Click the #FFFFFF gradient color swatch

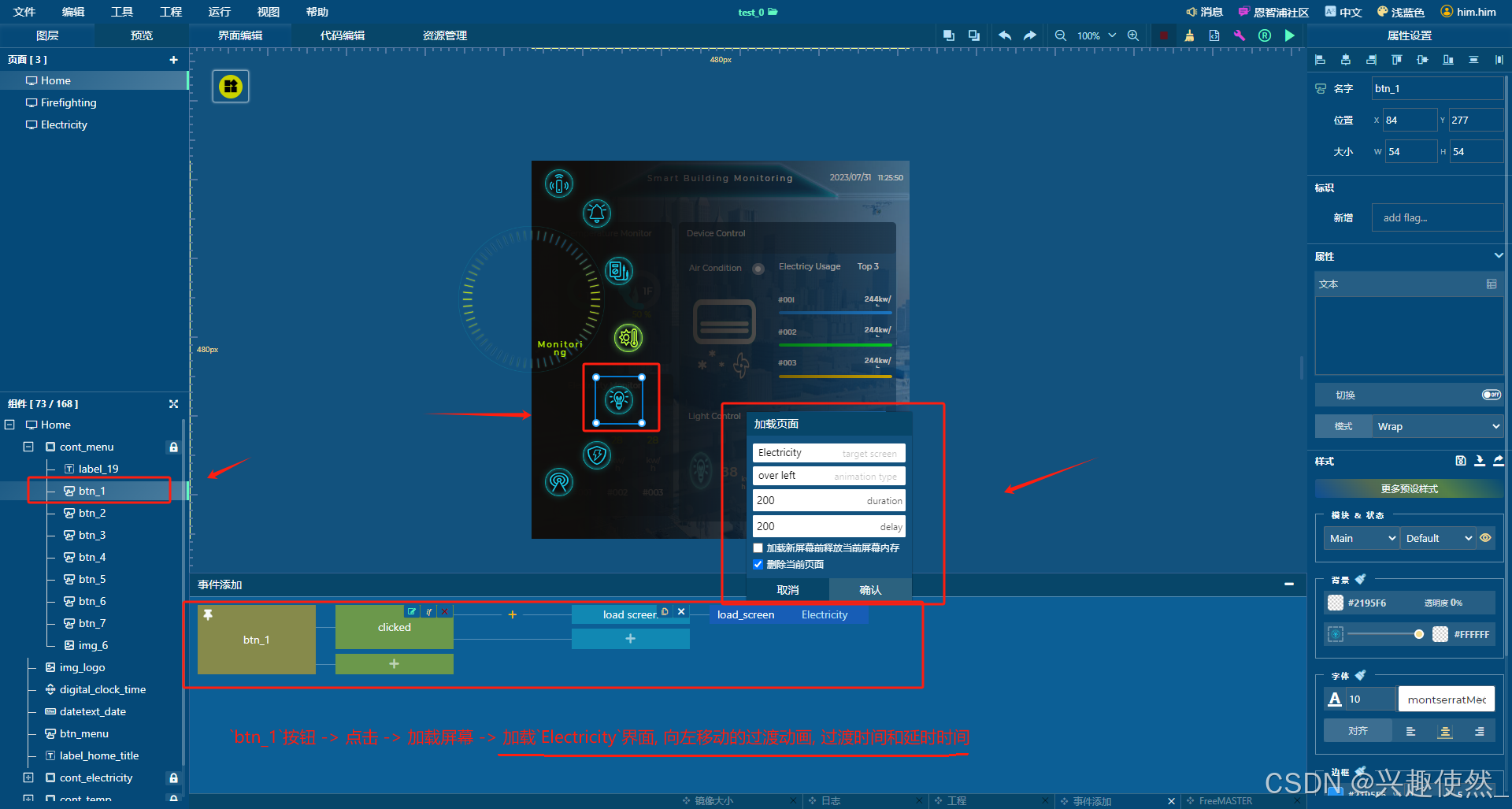pos(1440,634)
